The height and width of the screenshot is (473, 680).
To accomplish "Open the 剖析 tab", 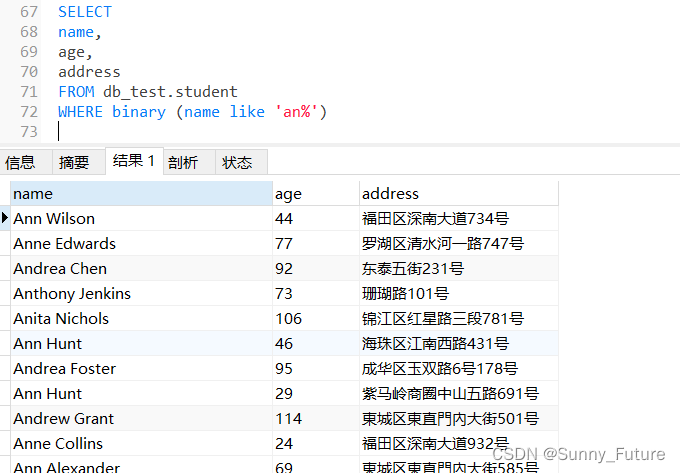I will click(183, 162).
